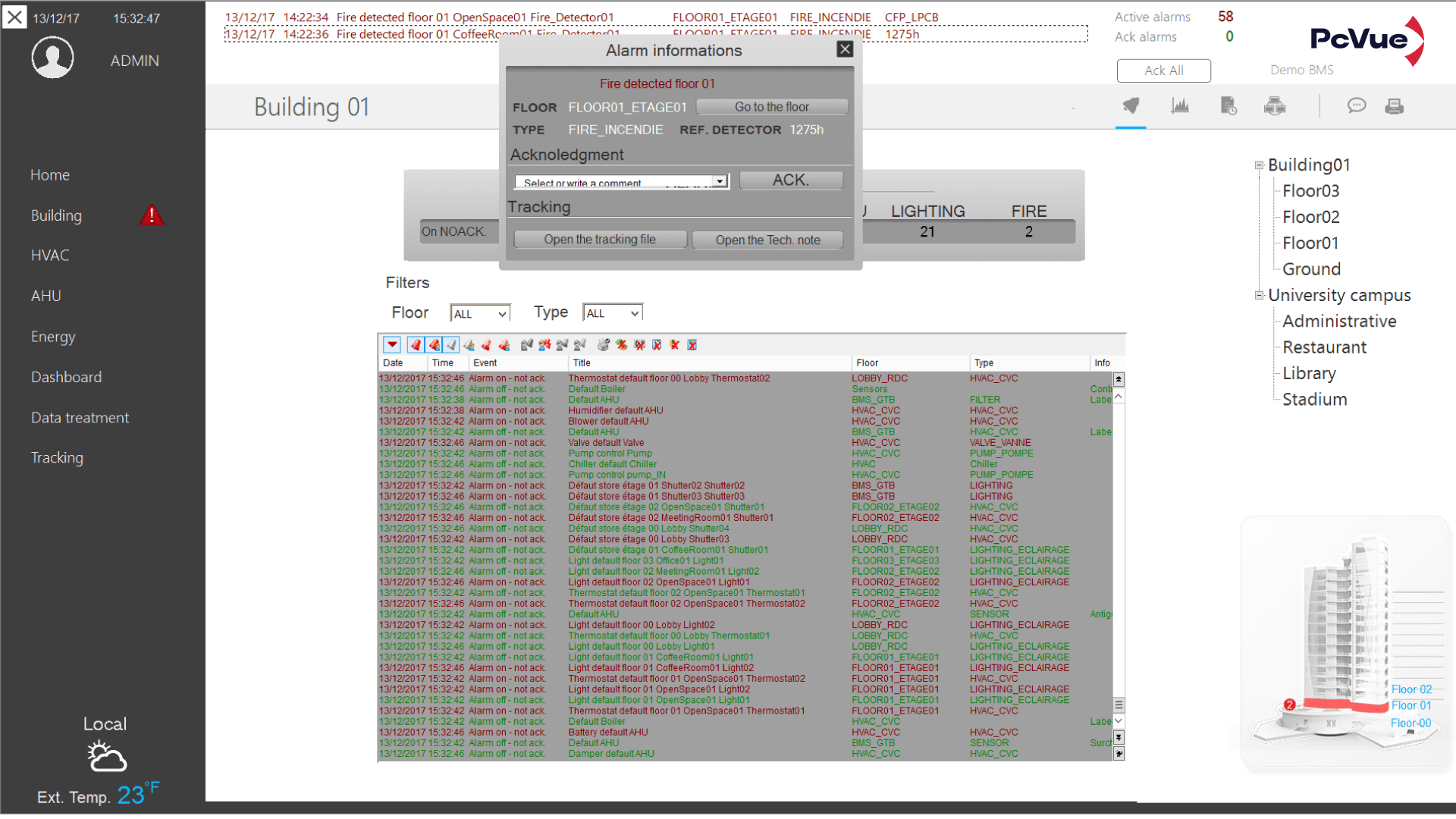The height and width of the screenshot is (819, 1456).
Task: Toggle the first red bell alarm filter
Action: coord(416,345)
